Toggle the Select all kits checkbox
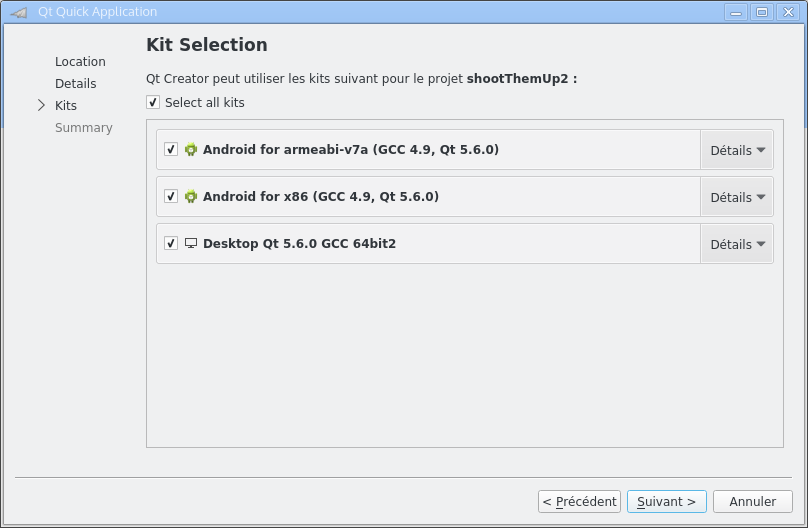 [153, 102]
